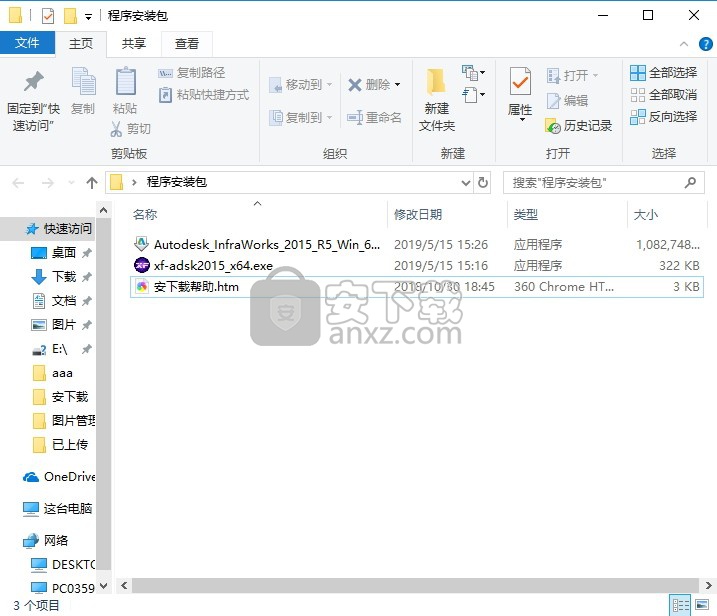The height and width of the screenshot is (616, 717).
Task: Open OneDrive in the sidebar
Action: 59,477
